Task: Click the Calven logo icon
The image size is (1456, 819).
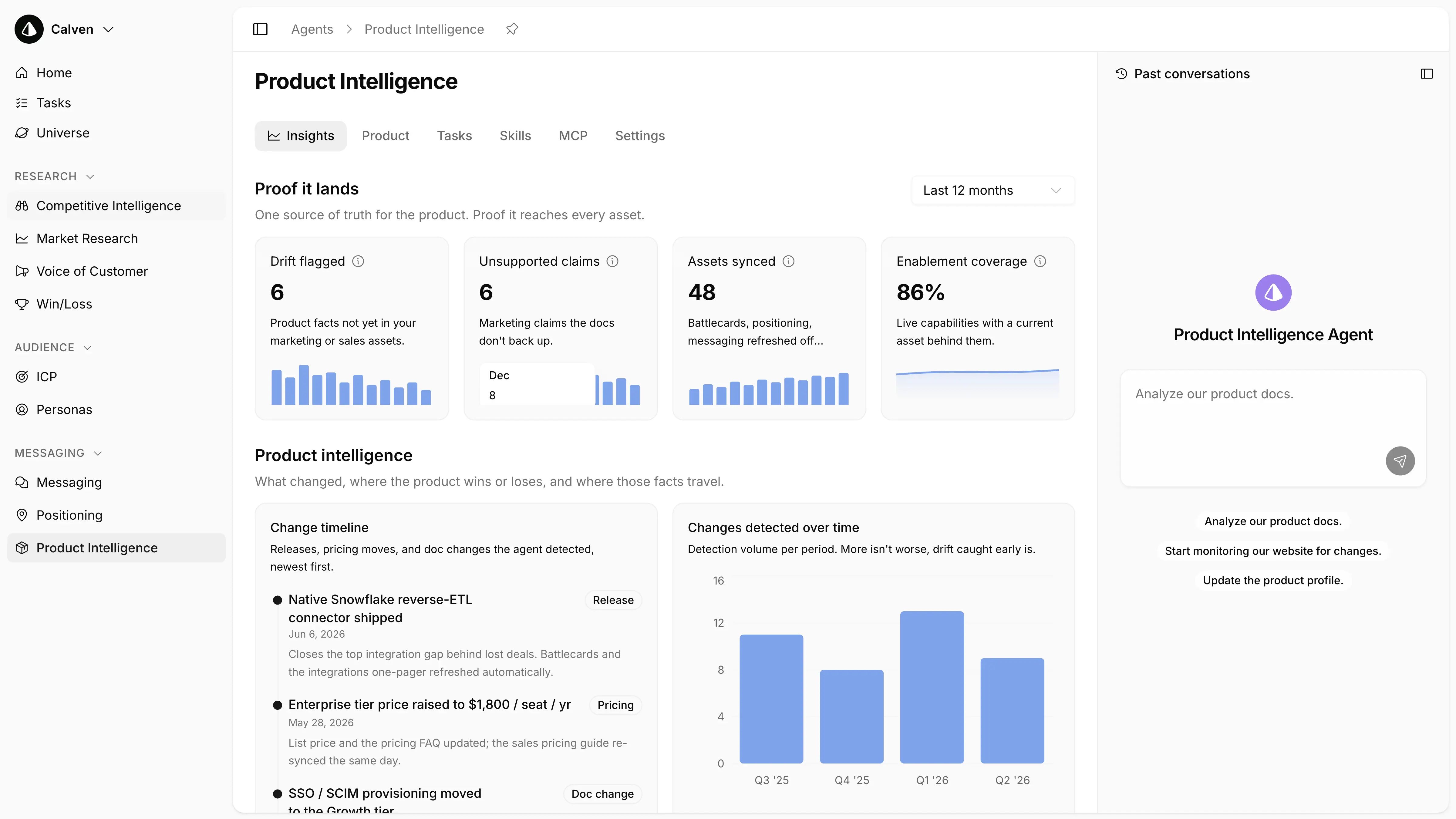Action: tap(29, 29)
